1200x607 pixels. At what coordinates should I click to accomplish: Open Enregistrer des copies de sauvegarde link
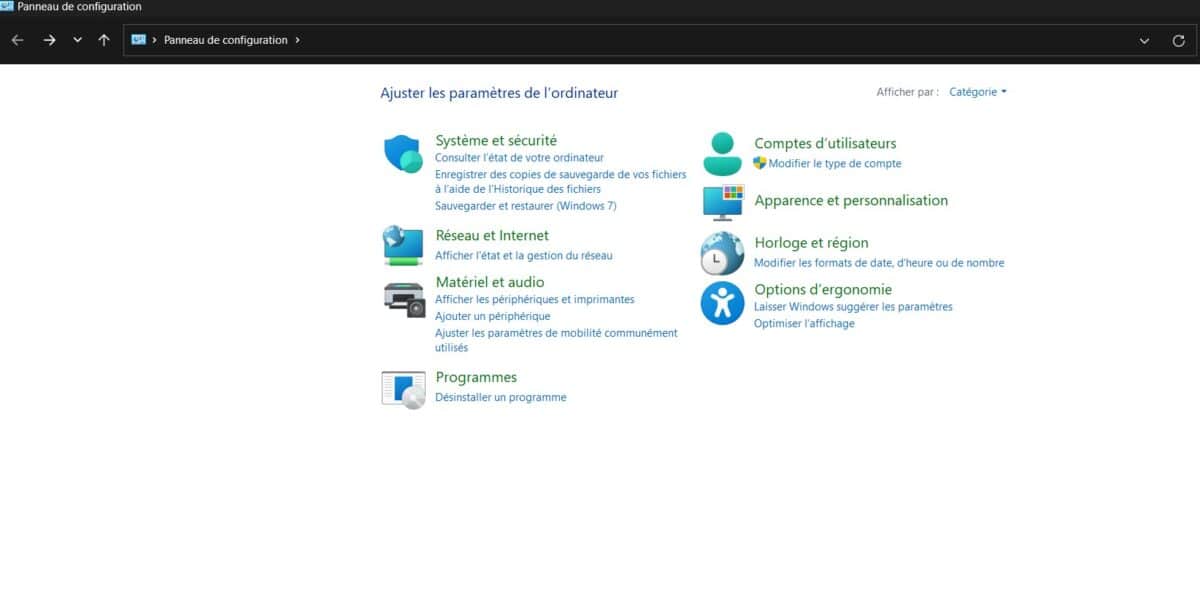[560, 181]
